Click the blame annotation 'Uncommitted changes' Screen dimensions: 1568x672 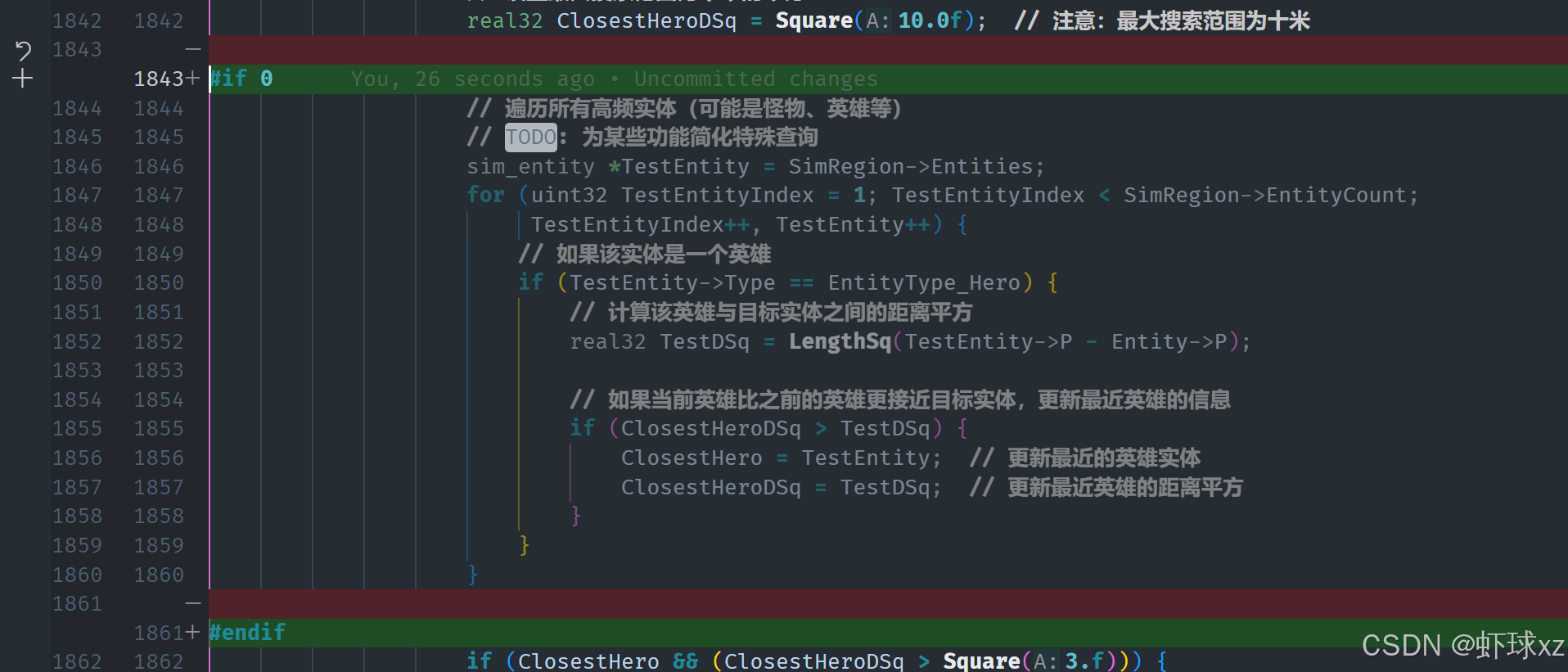pyautogui.click(x=755, y=79)
